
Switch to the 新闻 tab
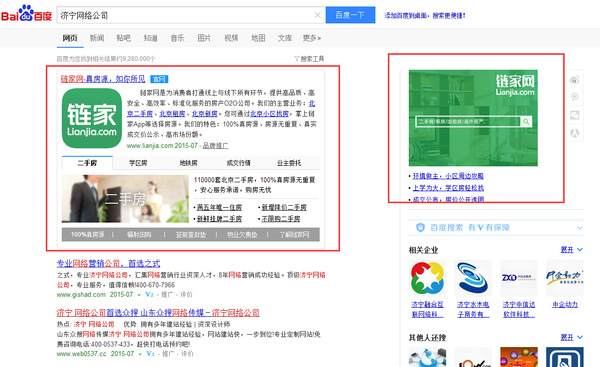[x=97, y=38]
